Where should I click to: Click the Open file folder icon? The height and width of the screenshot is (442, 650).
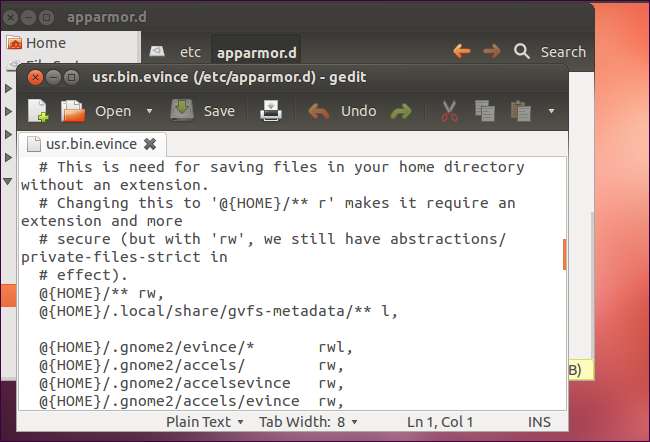click(73, 110)
